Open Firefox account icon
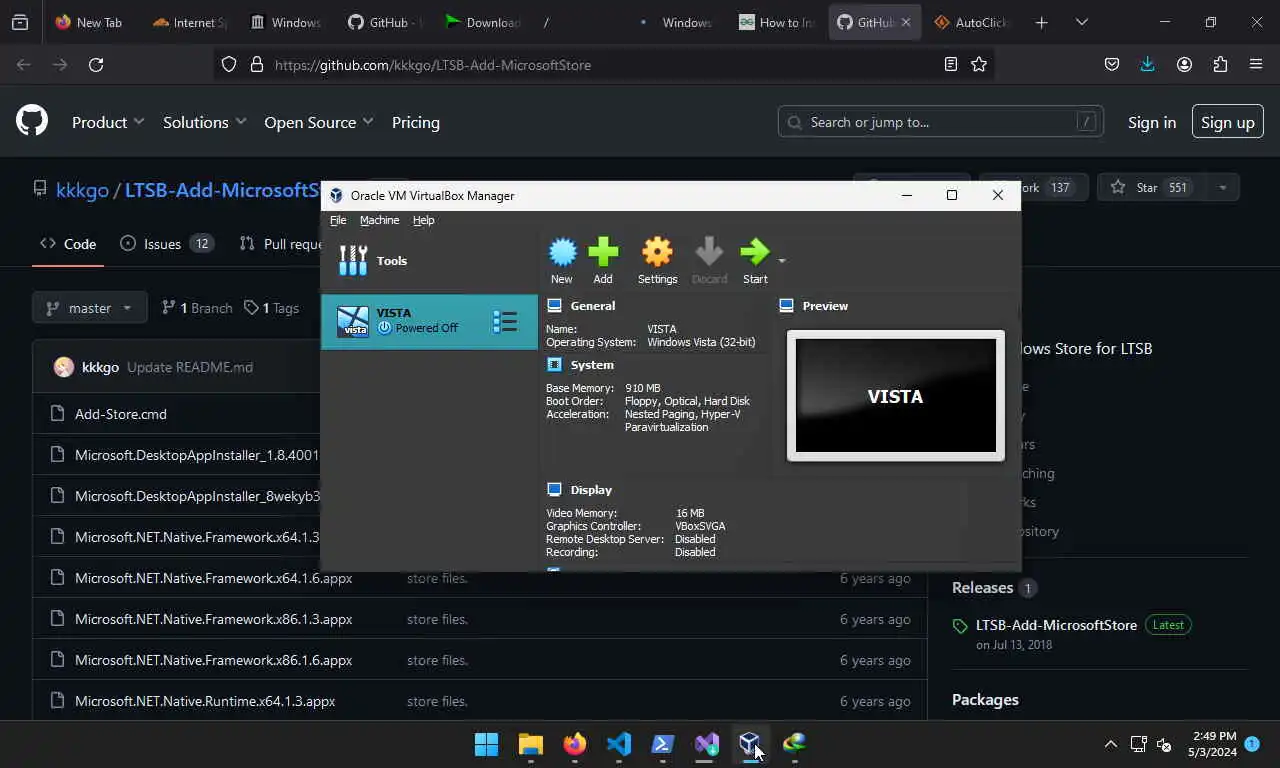 click(1184, 64)
